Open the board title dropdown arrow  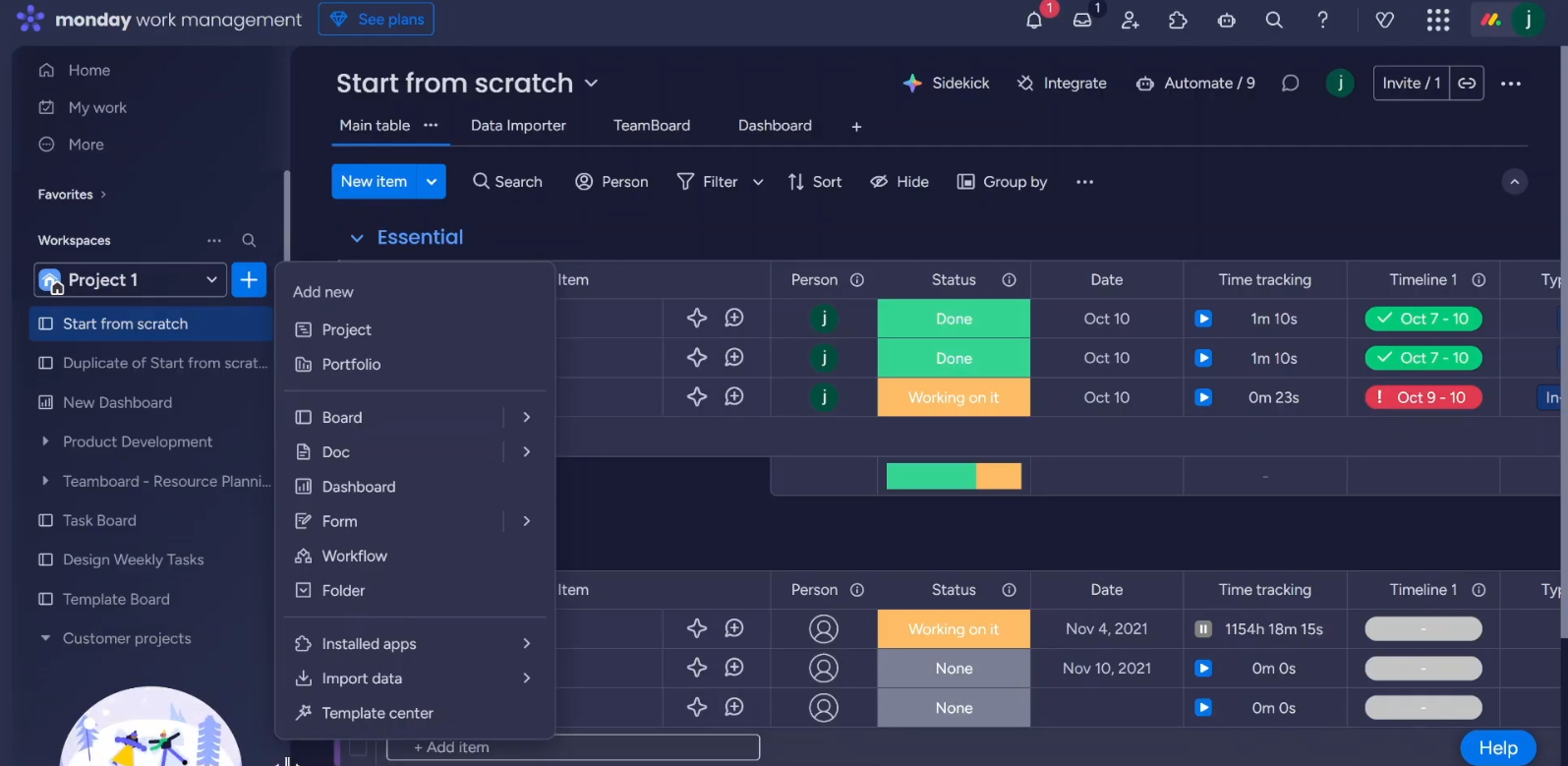pos(591,84)
